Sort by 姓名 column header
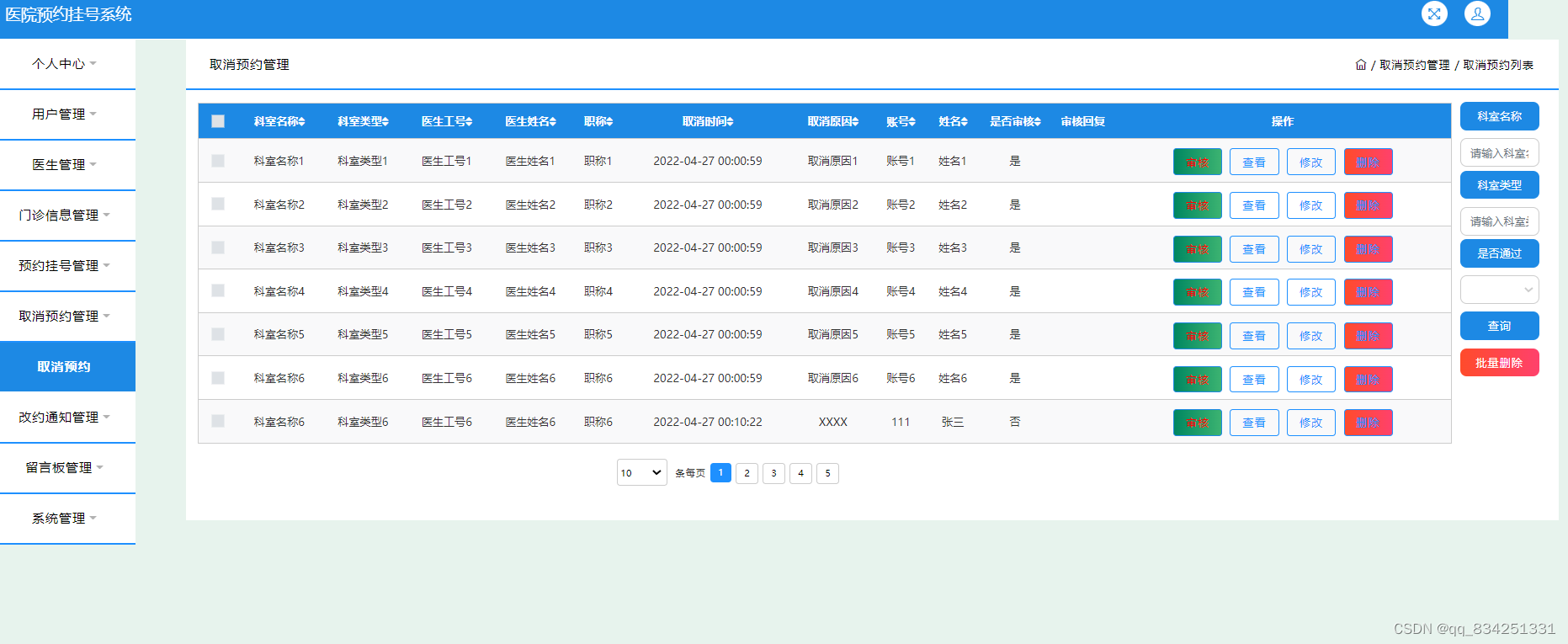 [953, 121]
